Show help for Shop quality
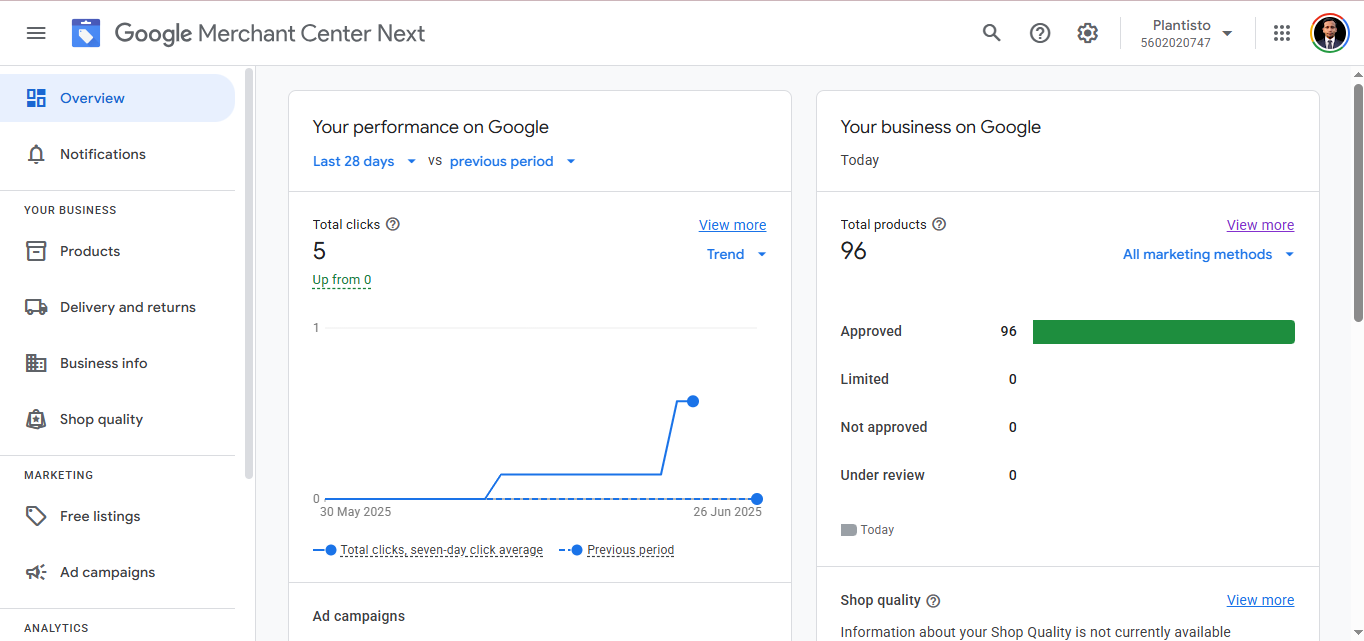The image size is (1364, 641). pyautogui.click(x=933, y=601)
